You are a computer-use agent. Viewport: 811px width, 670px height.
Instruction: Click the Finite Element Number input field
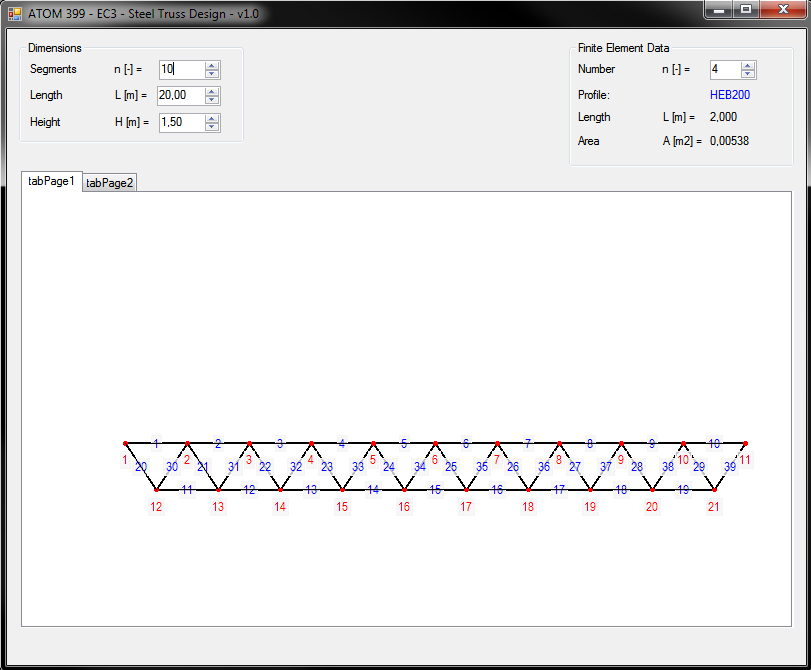coord(726,69)
